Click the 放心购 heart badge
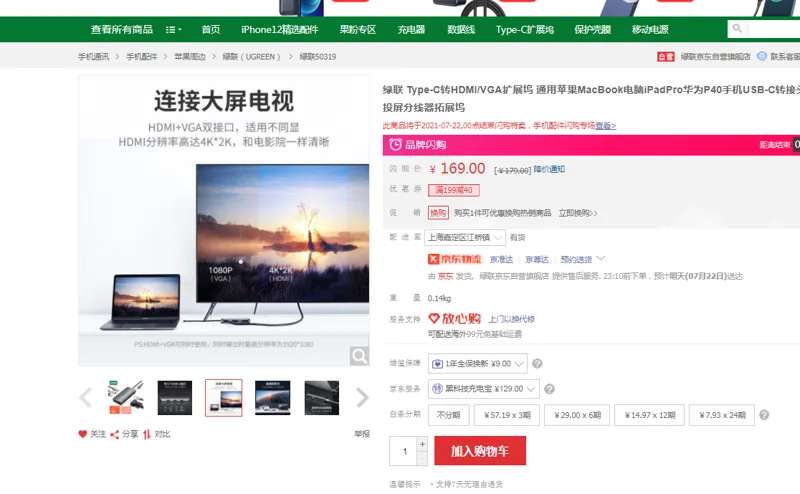Screen dimensions: 800x494 point(454,318)
